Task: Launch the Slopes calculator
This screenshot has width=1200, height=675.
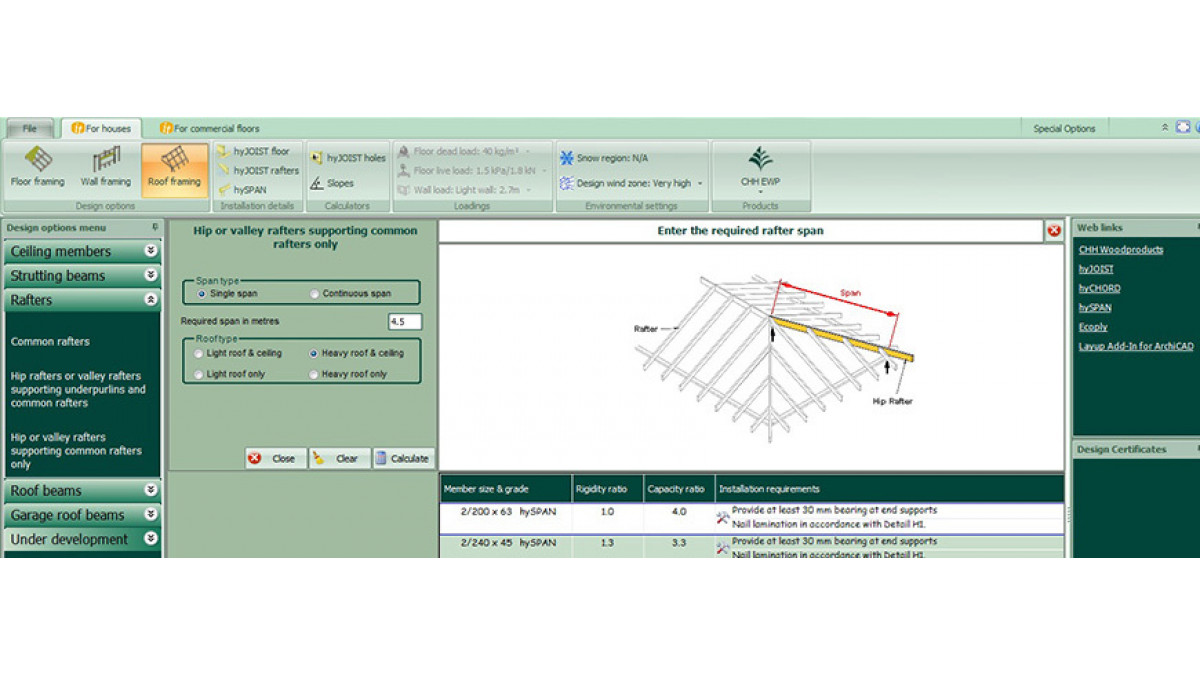Action: coord(332,183)
